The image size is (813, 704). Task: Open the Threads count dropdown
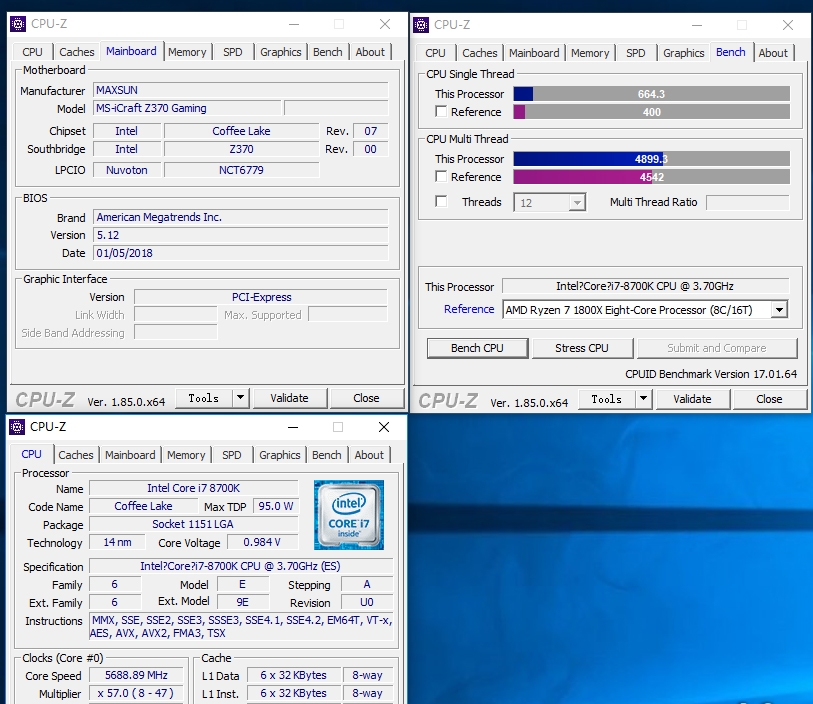tap(576, 203)
